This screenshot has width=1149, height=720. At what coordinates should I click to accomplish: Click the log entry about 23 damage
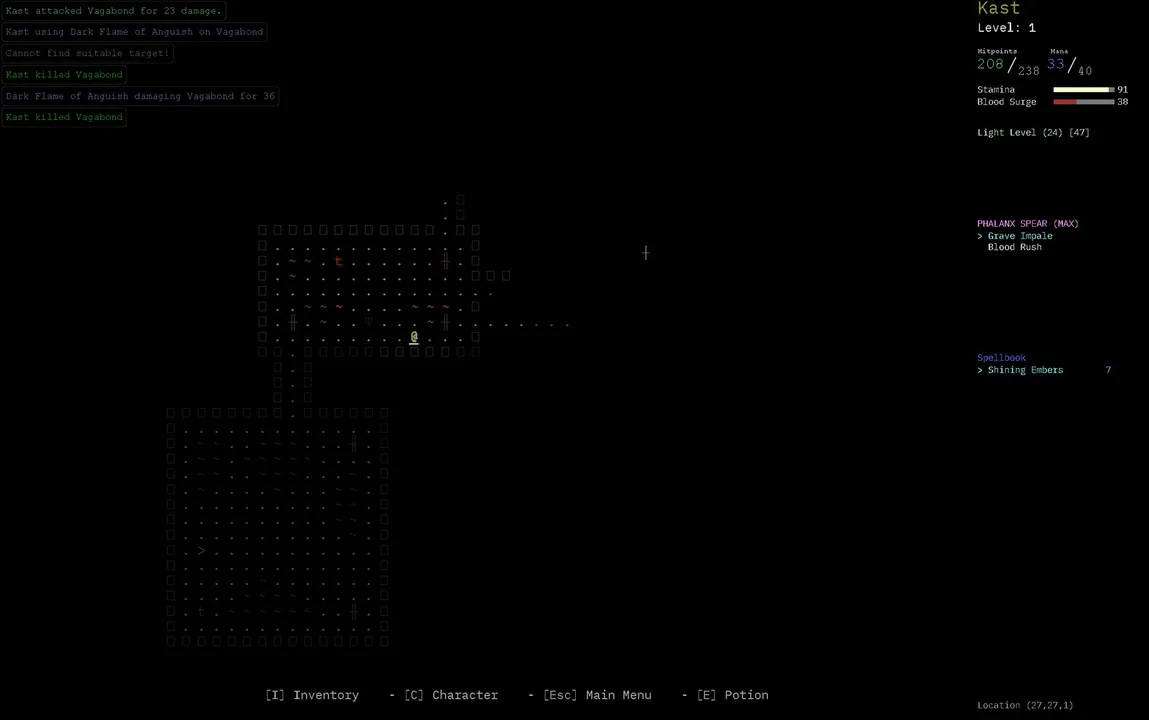click(114, 11)
